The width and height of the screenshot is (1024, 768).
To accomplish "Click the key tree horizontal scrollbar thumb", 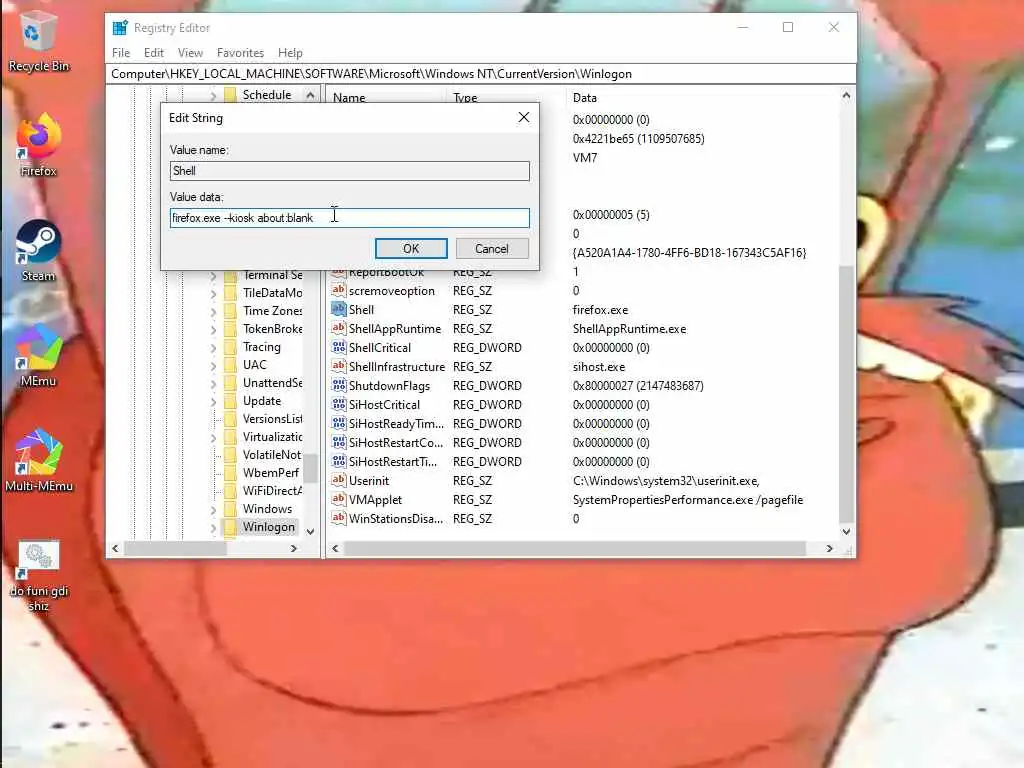I will click(175, 549).
